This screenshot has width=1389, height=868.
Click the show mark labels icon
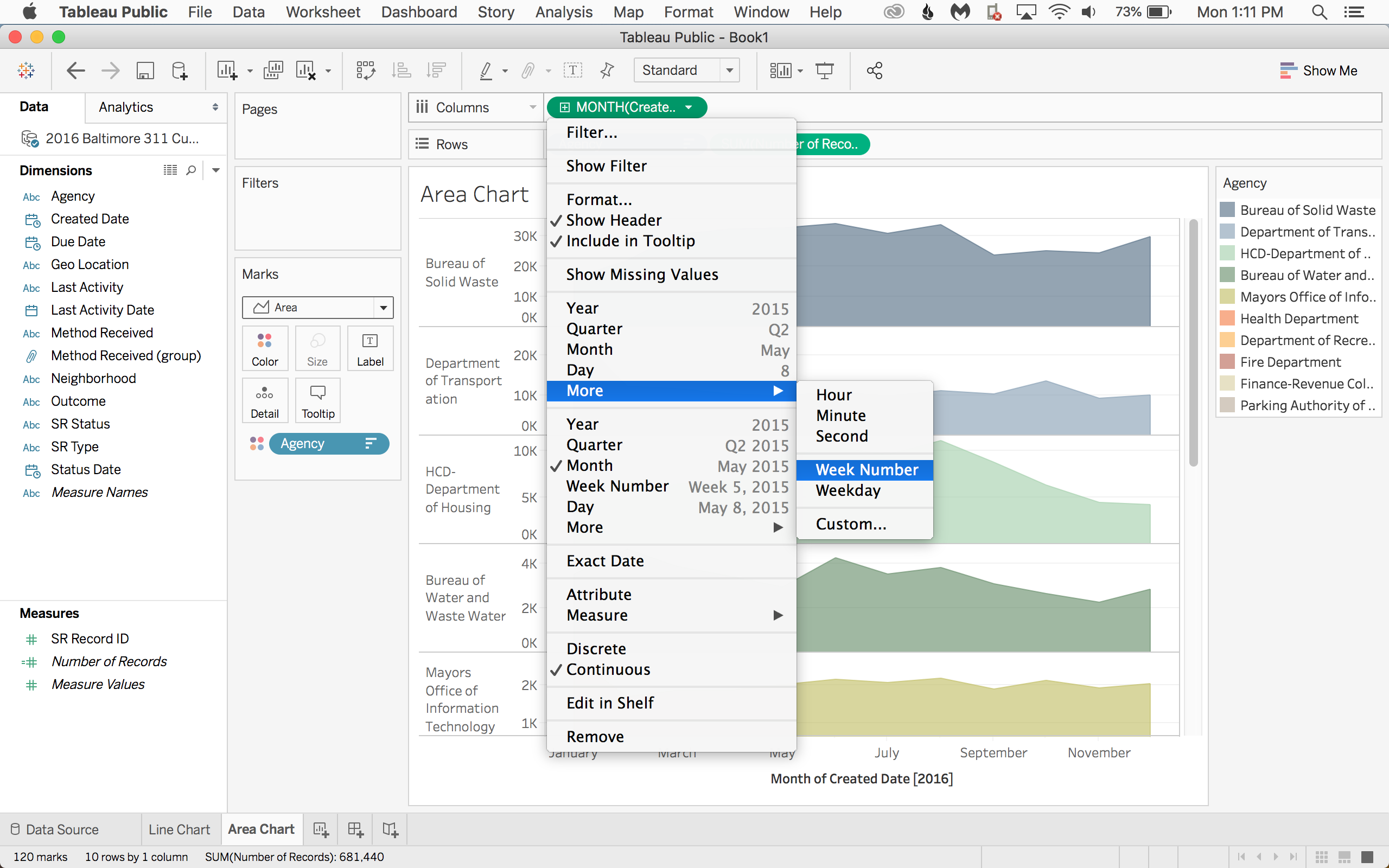coord(573,71)
